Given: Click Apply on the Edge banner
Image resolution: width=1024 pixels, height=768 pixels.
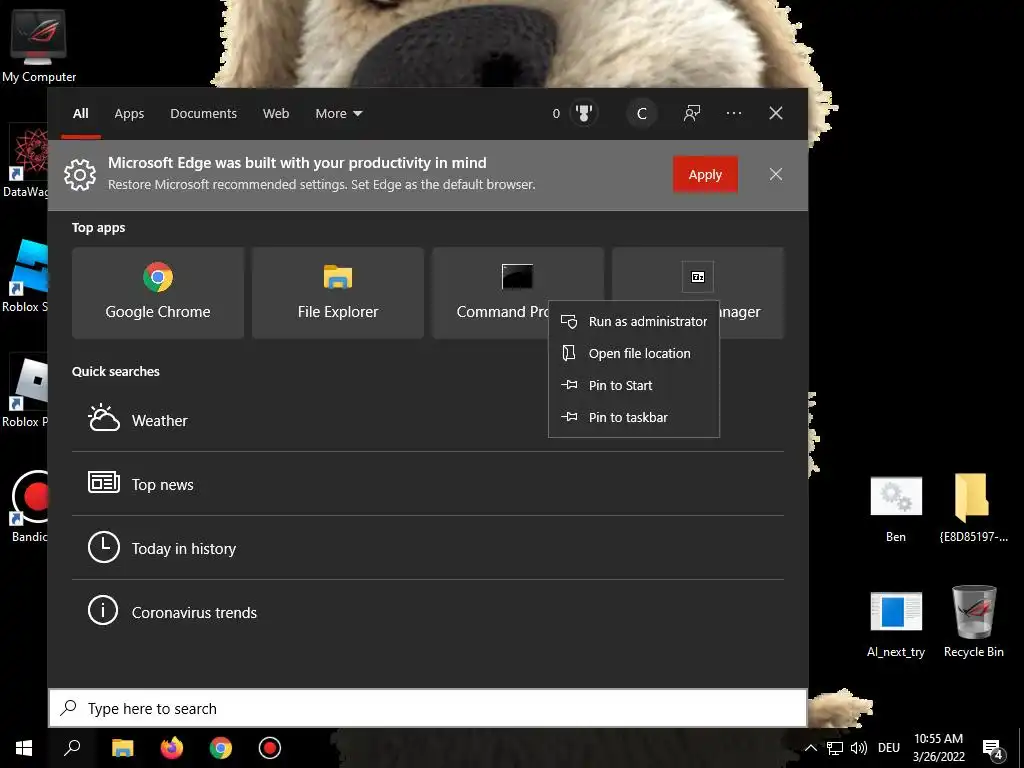Looking at the screenshot, I should click(705, 174).
